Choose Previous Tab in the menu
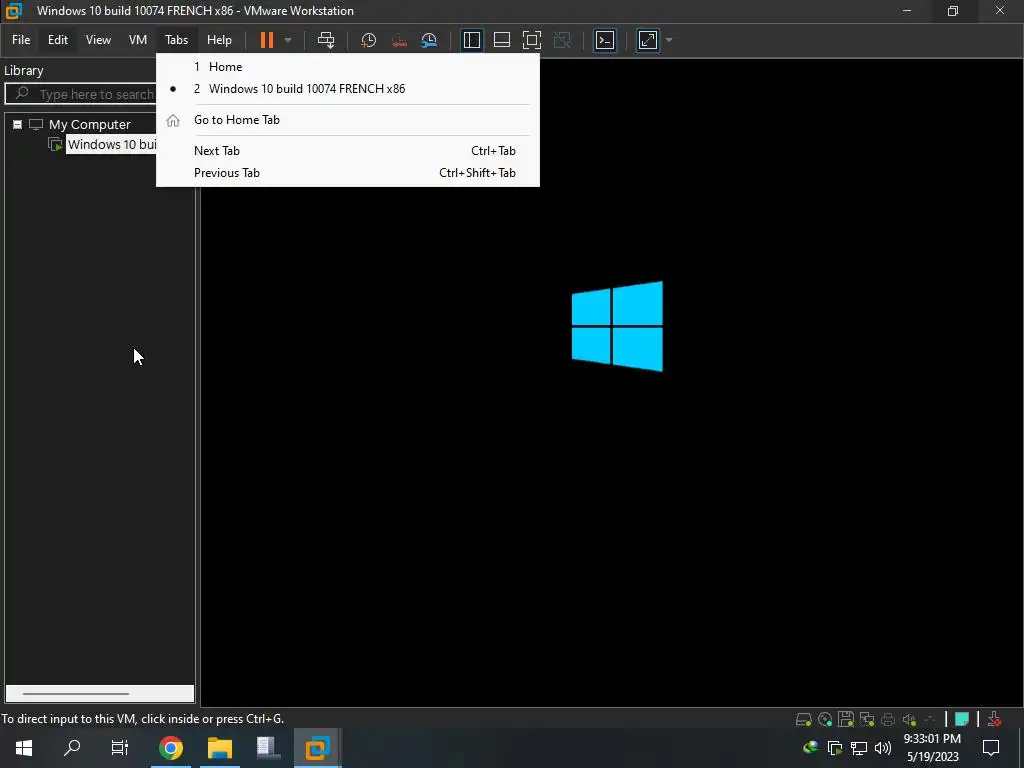 pyautogui.click(x=347, y=173)
